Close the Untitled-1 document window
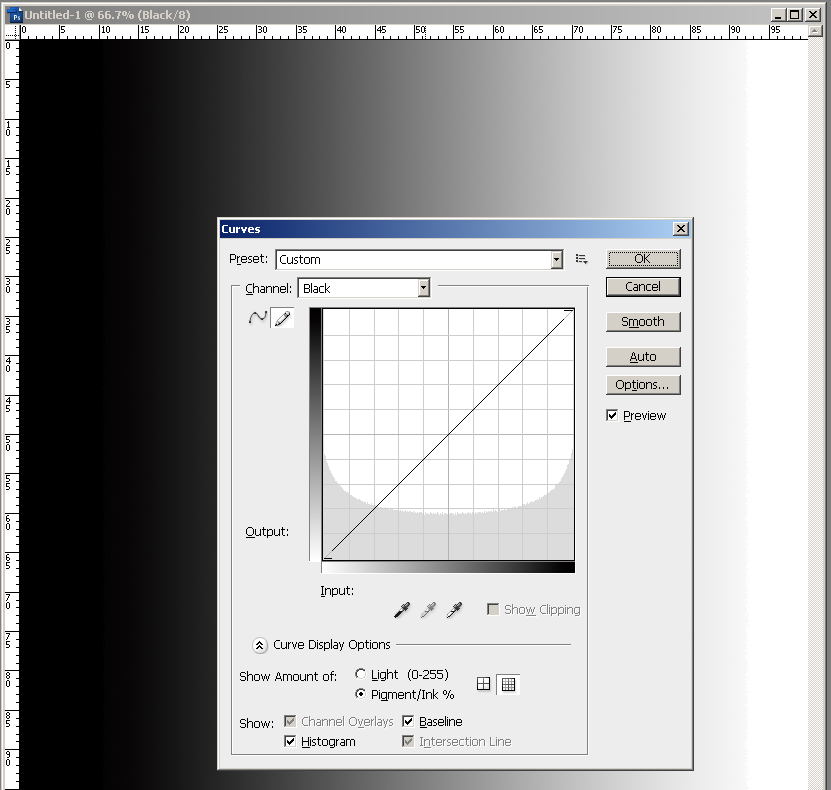Viewport: 831px width, 790px height. [813, 15]
